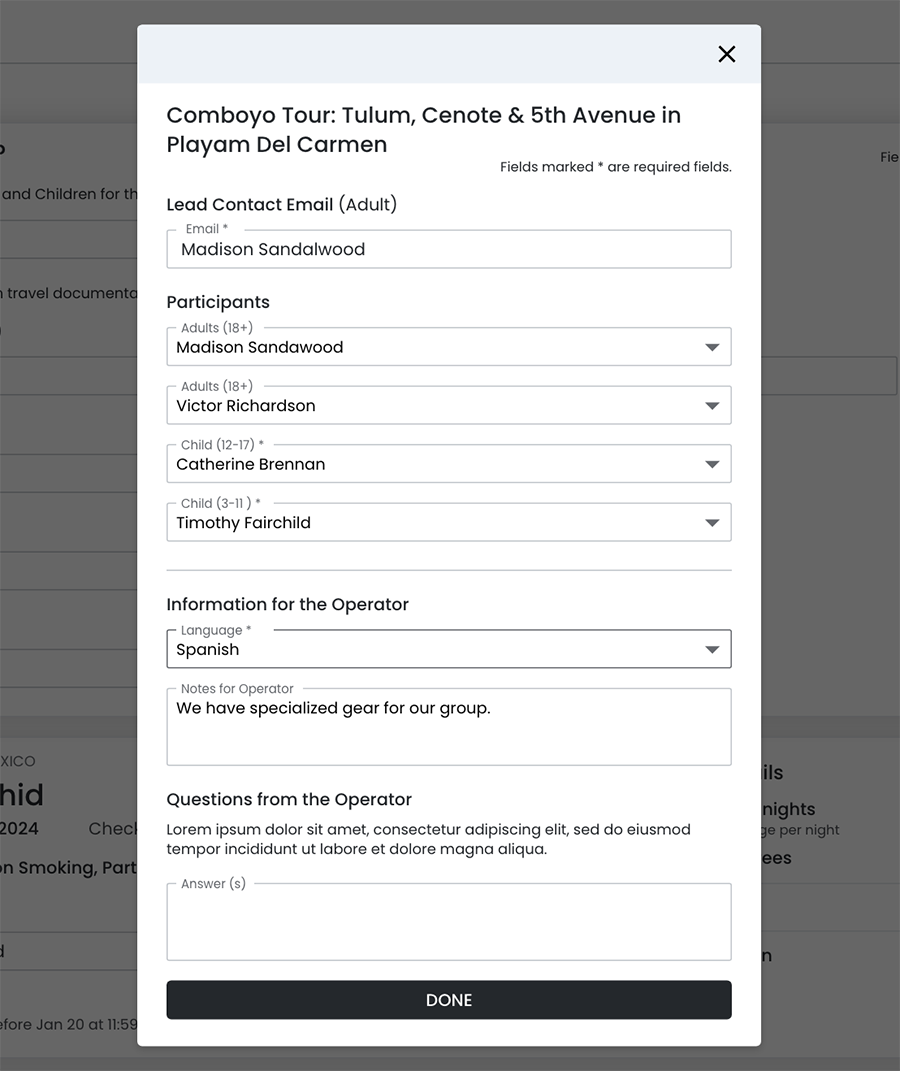
Task: Close the tour booking dialog
Action: point(727,54)
